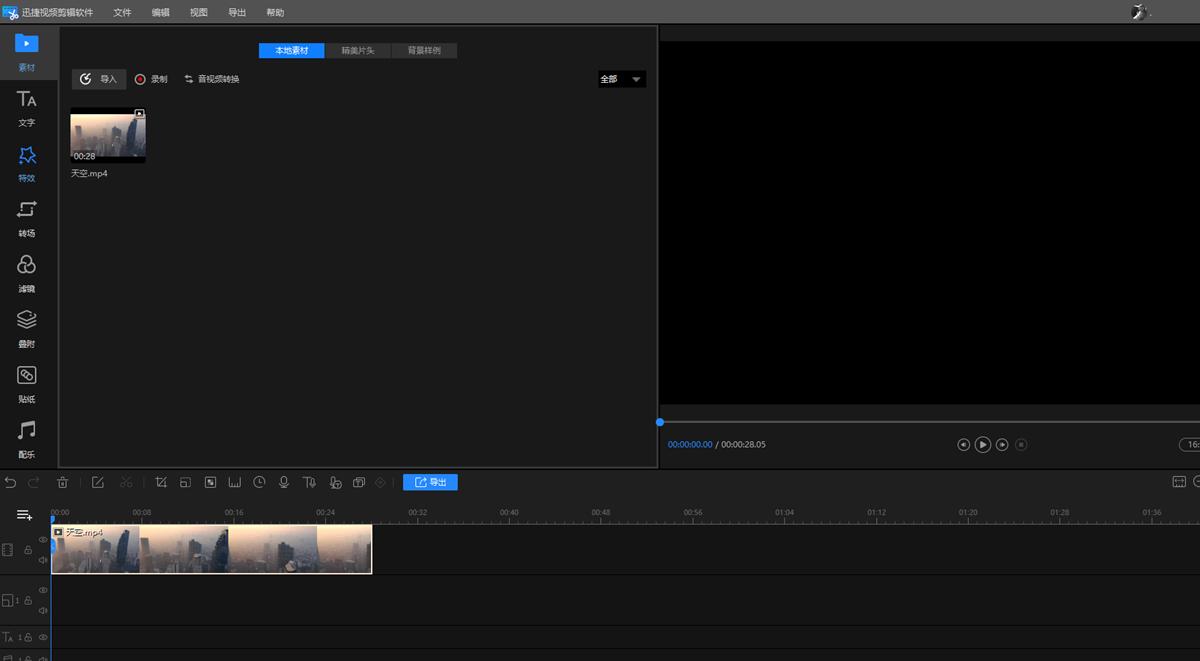Mute the main video track audio
Image resolution: width=1200 pixels, height=661 pixels.
click(43, 560)
